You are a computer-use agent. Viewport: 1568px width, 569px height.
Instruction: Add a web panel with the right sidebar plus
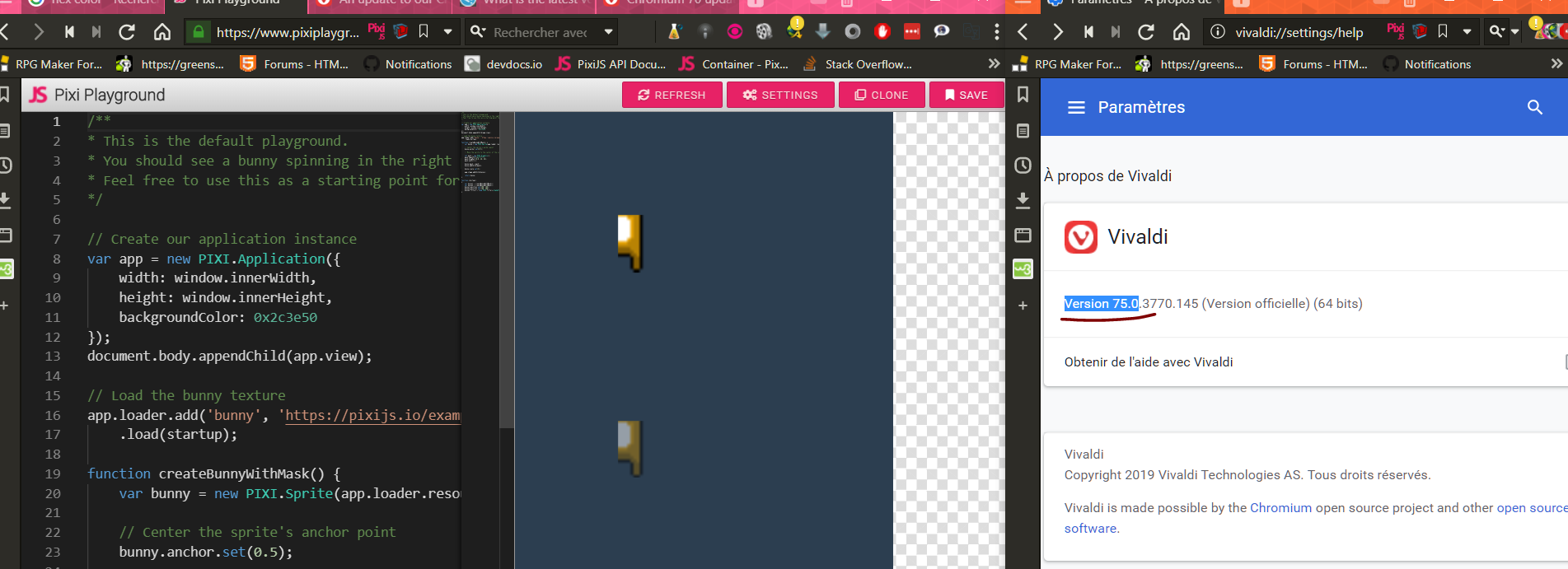pyautogui.click(x=1023, y=305)
